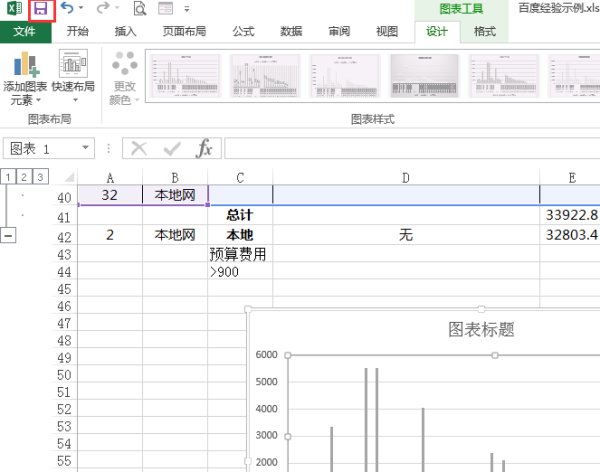Switch to the 审阅 ribbon tab
Screen dimensions: 600x472
click(x=339, y=31)
